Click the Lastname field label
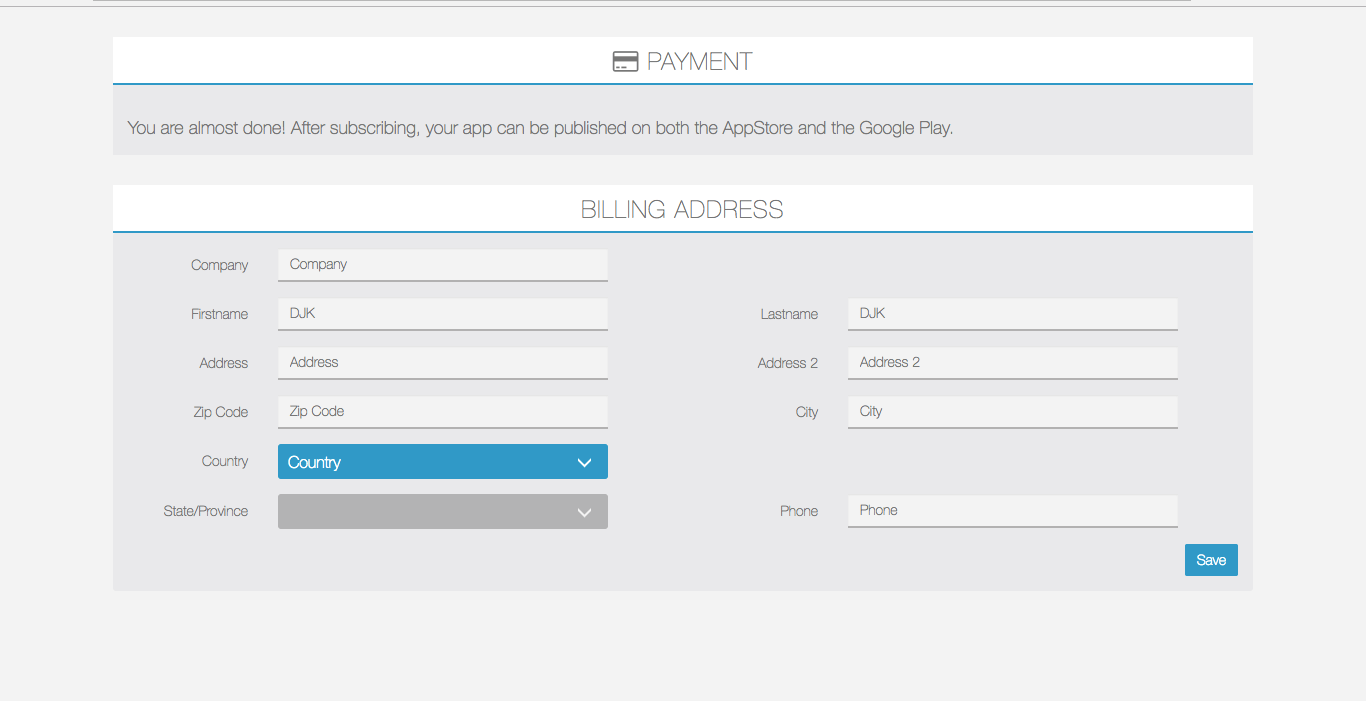Screen dimensions: 1366x701 (789, 314)
